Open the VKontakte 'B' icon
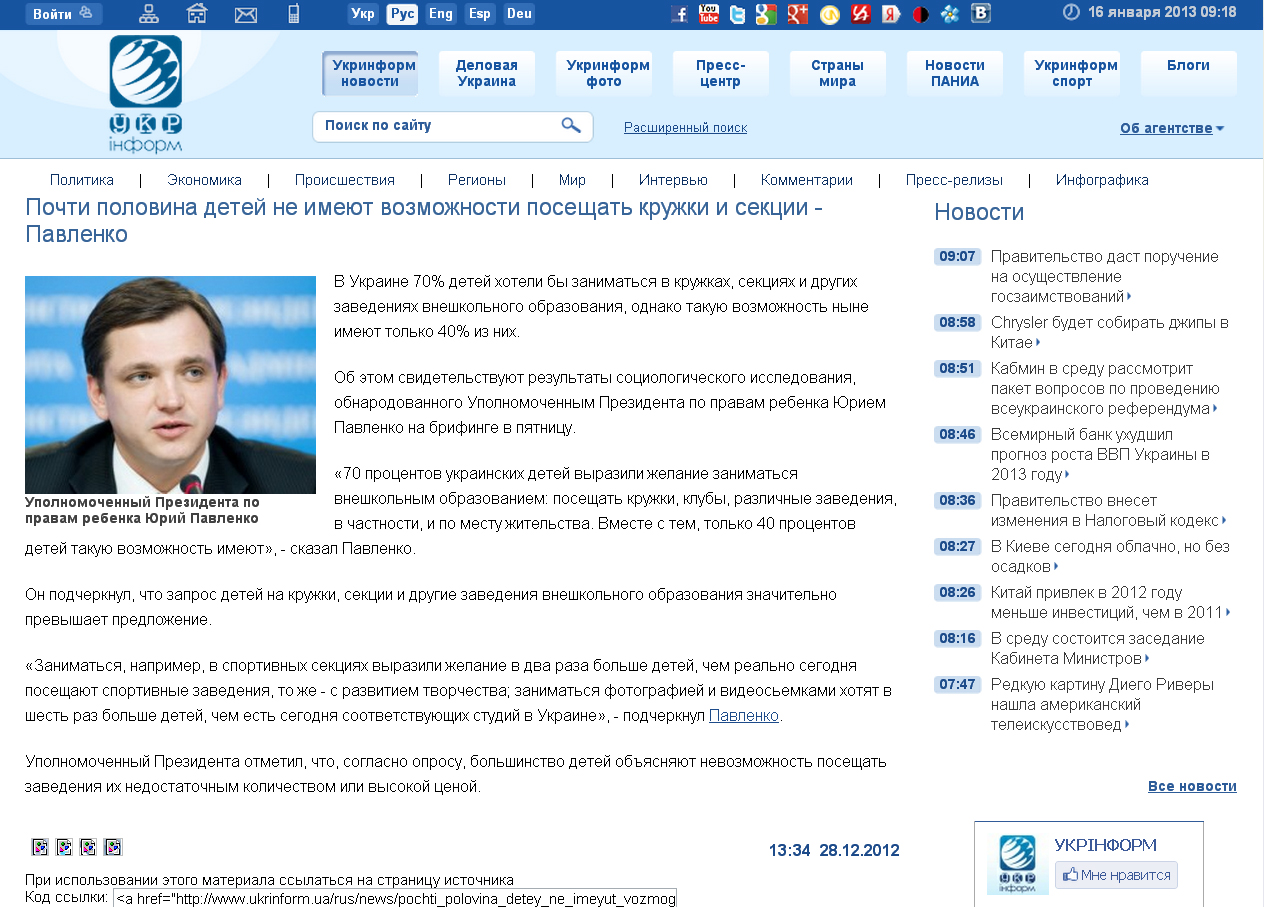Image resolution: width=1264 pixels, height=907 pixels. [x=981, y=14]
